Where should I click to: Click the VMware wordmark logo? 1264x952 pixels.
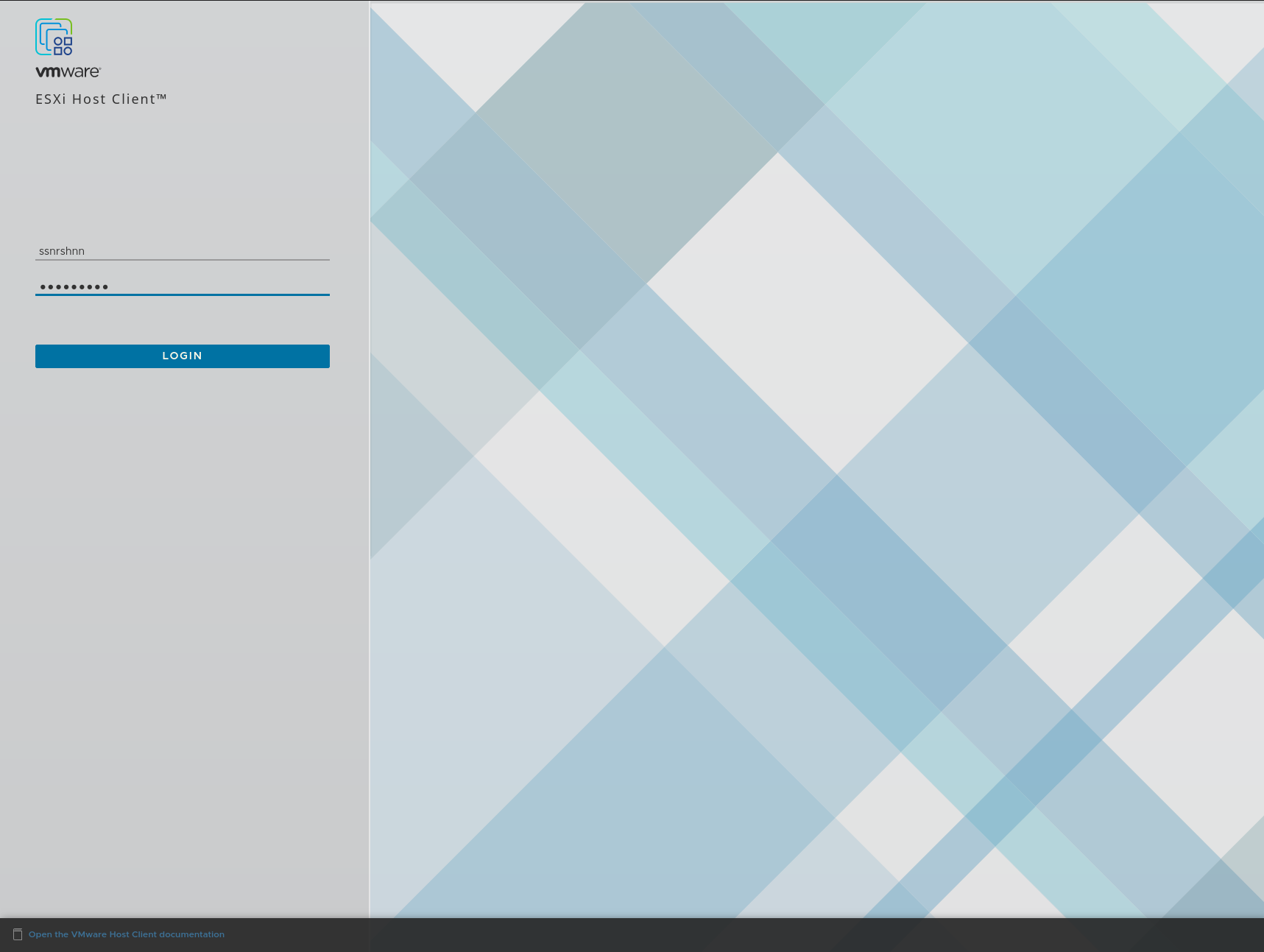[68, 72]
